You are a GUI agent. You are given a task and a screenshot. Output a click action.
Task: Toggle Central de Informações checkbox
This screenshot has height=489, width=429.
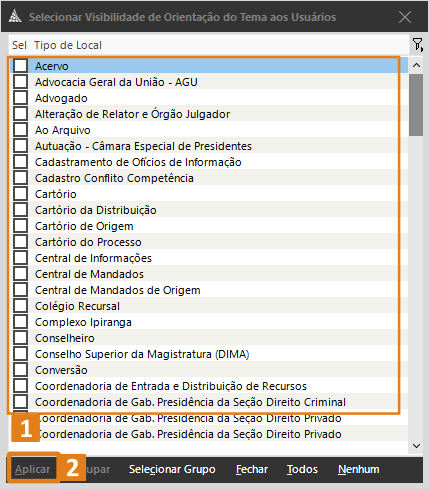tap(21, 258)
